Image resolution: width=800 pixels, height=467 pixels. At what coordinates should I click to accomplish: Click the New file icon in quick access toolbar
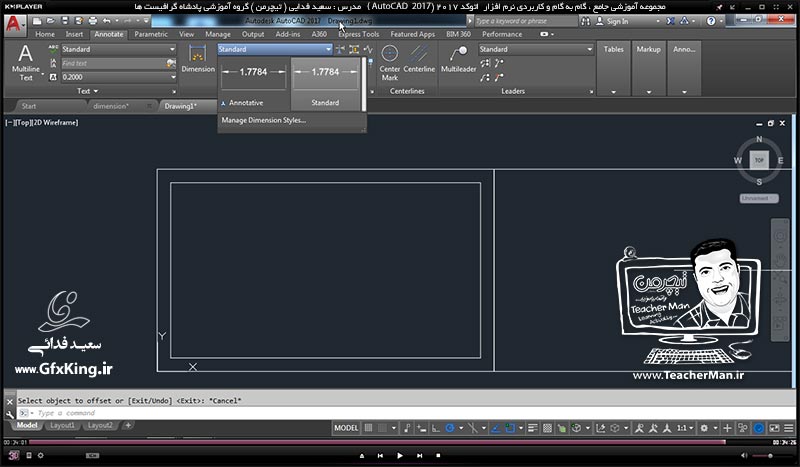[x=37, y=21]
